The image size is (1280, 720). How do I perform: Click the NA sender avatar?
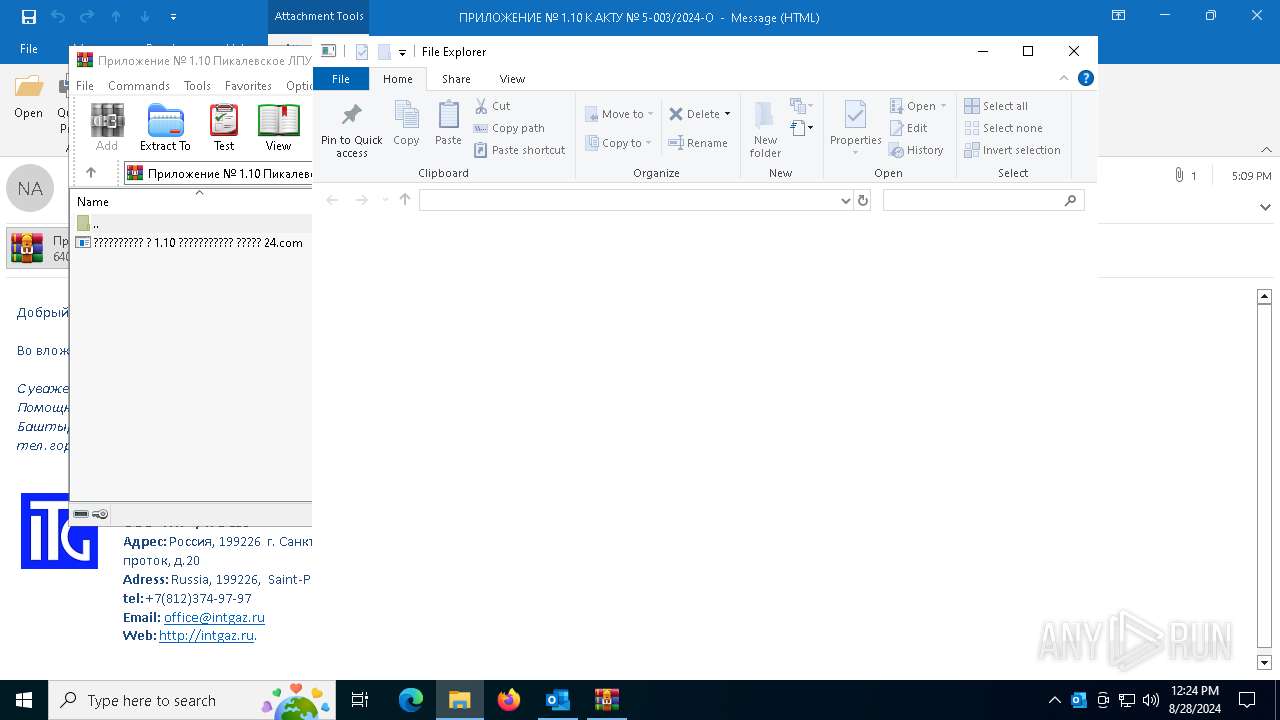30,189
